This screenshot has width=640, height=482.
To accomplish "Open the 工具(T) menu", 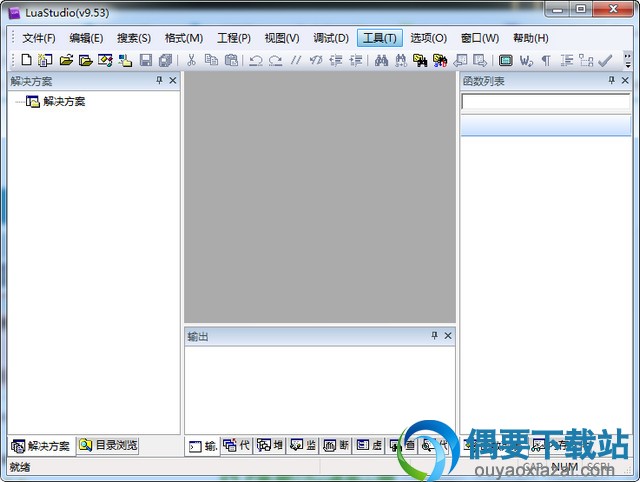I will 380,38.
